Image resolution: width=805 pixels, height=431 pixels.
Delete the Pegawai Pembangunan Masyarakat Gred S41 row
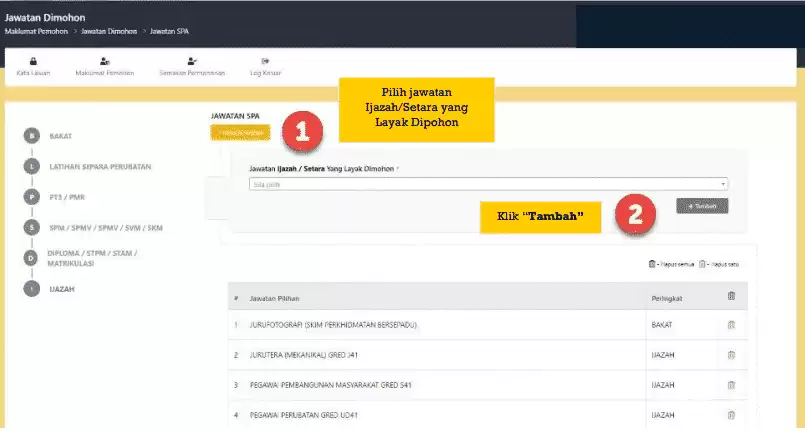731,384
